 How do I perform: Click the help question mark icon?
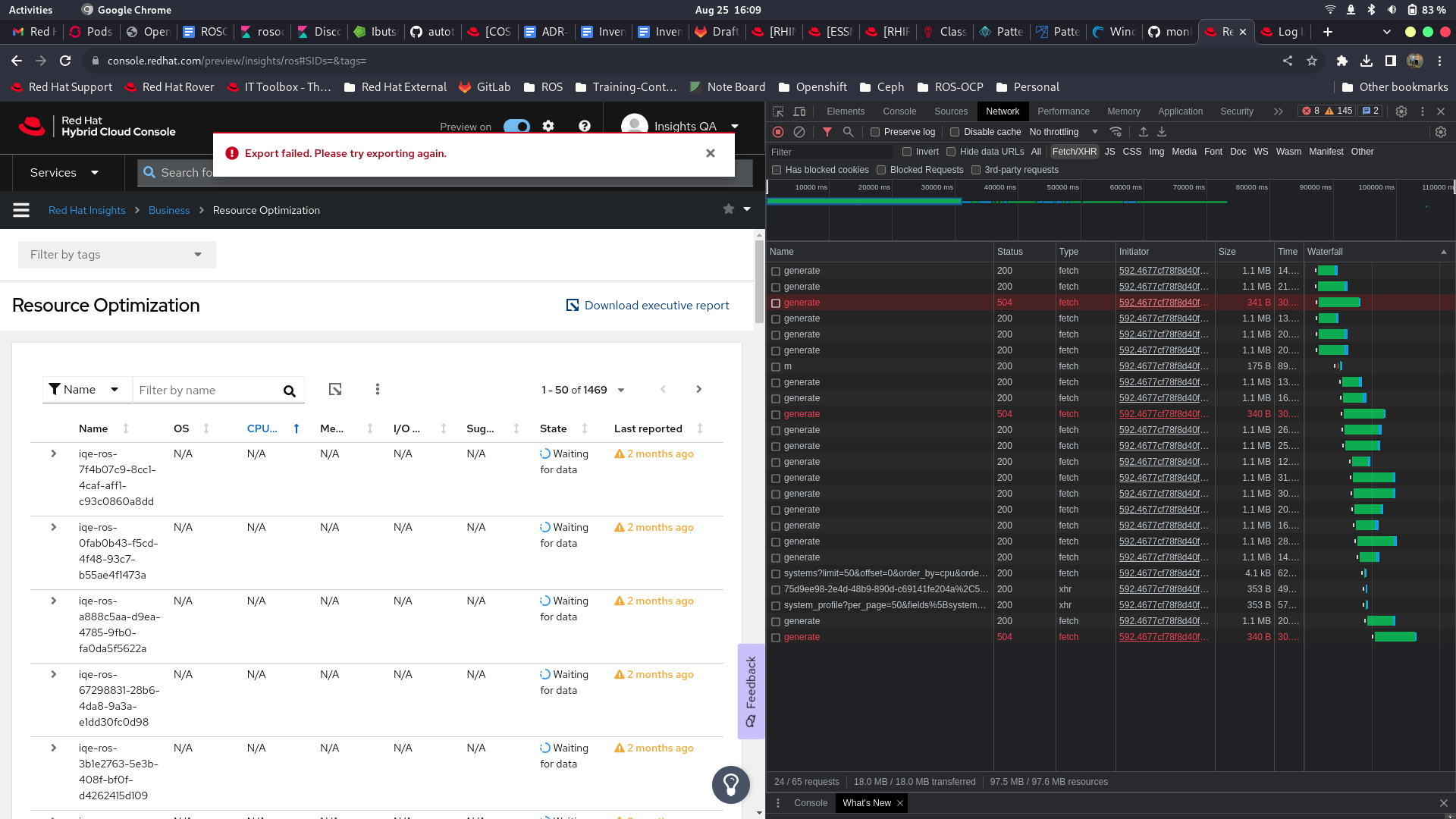tap(584, 126)
